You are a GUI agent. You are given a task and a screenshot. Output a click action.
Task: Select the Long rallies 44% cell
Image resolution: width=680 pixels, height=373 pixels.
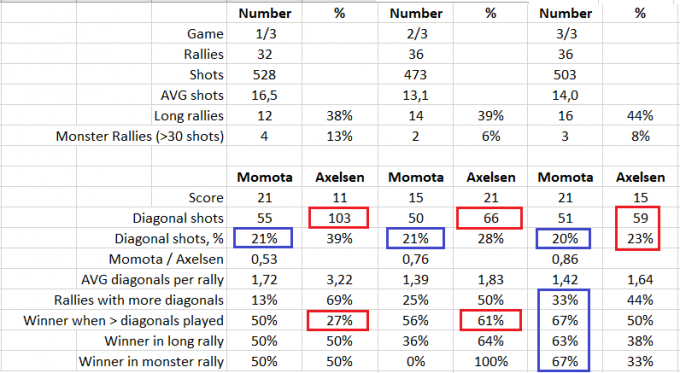(640, 116)
